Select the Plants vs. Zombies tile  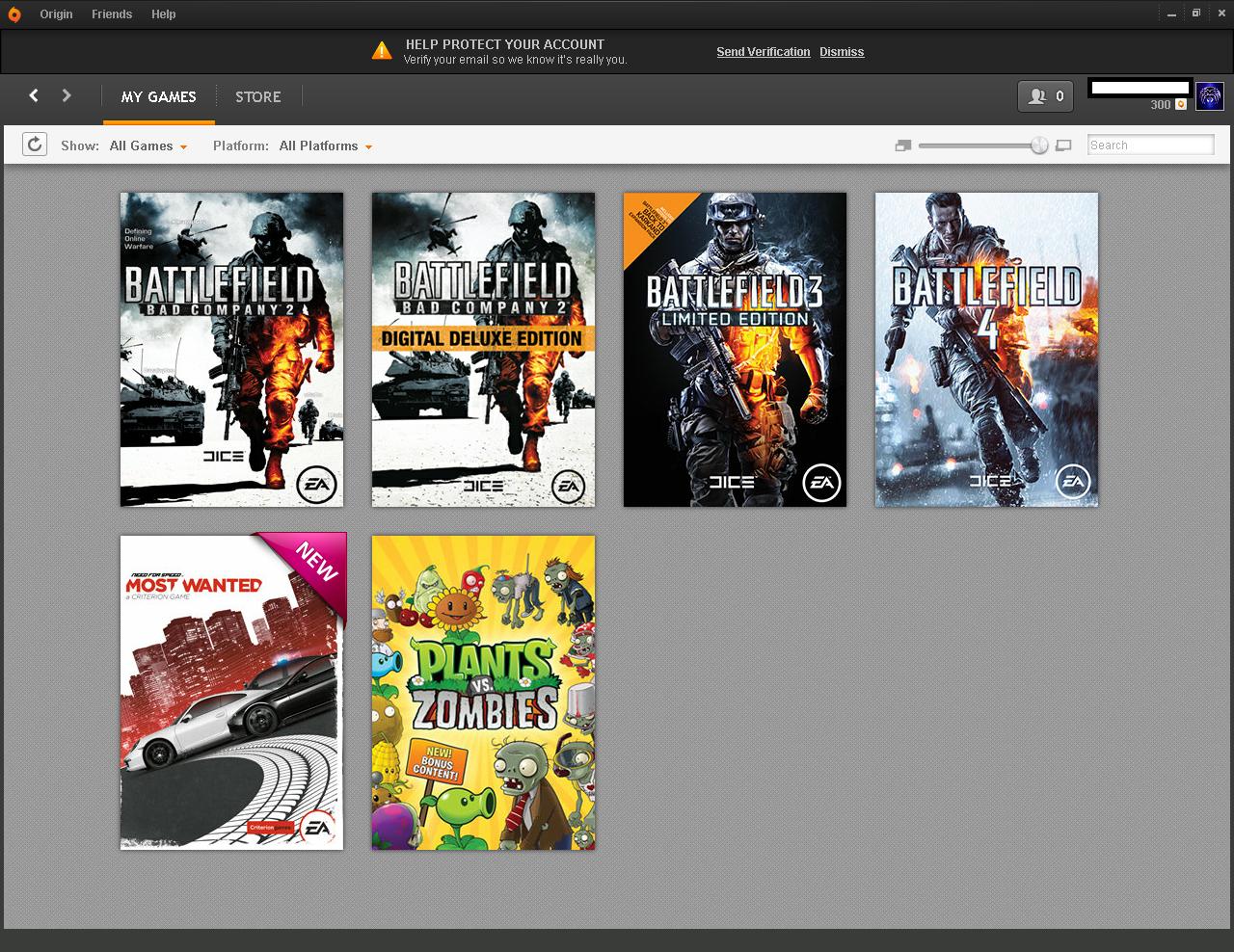click(x=483, y=693)
